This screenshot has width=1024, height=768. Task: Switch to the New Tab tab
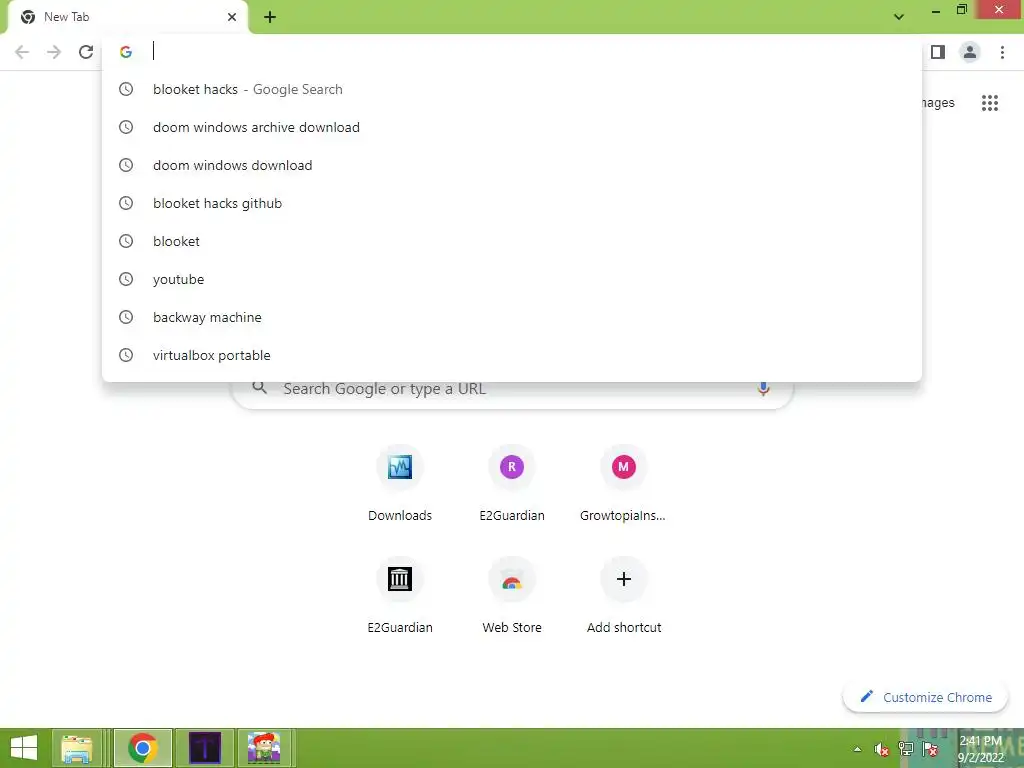[x=127, y=17]
